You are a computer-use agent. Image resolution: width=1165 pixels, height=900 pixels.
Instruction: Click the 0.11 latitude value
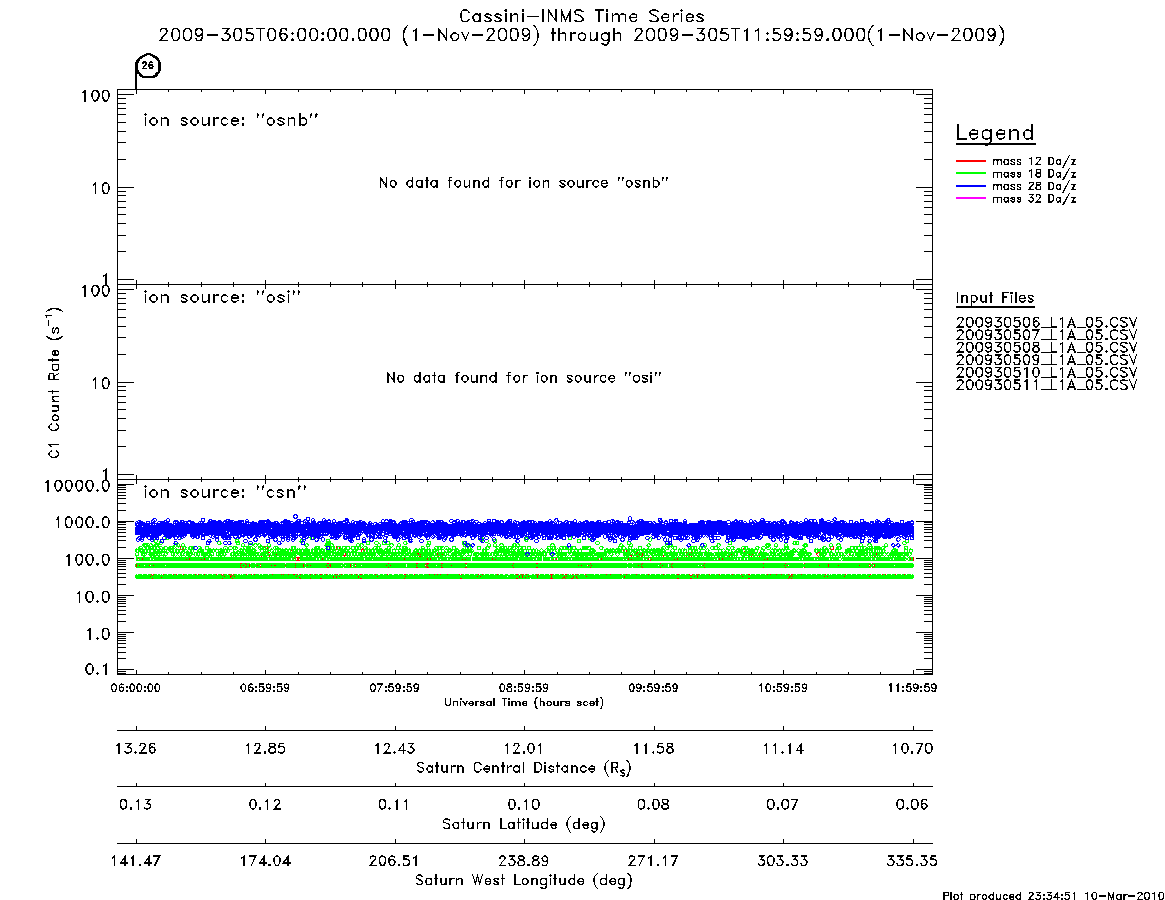pos(394,804)
